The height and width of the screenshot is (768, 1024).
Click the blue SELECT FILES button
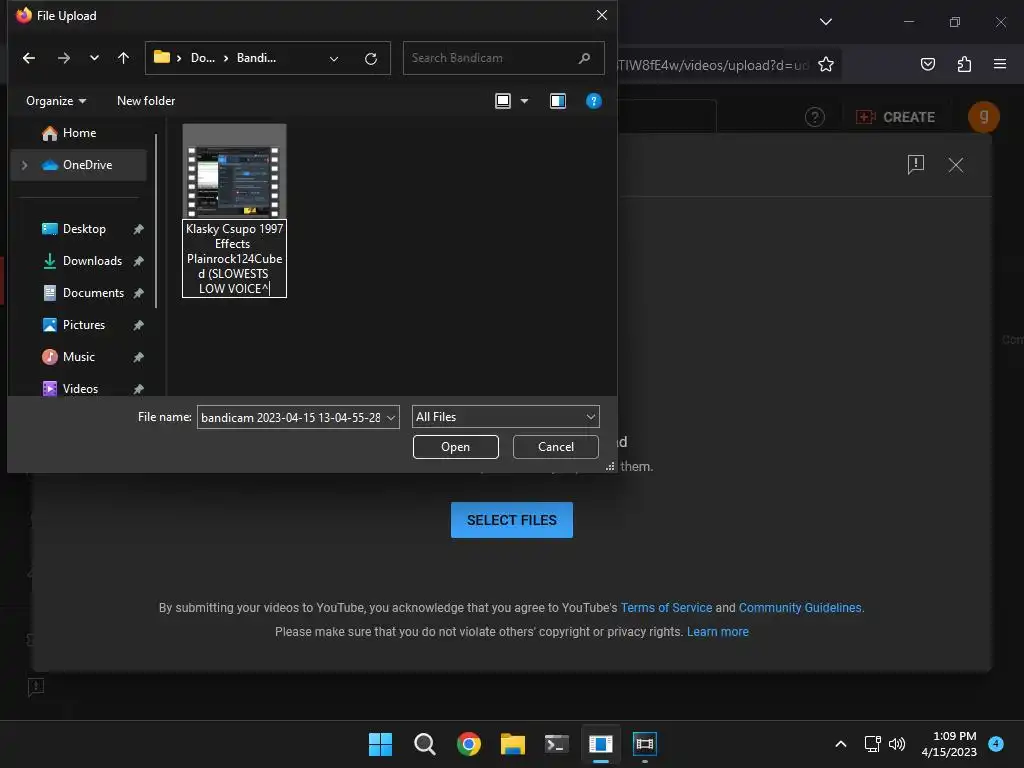511,520
